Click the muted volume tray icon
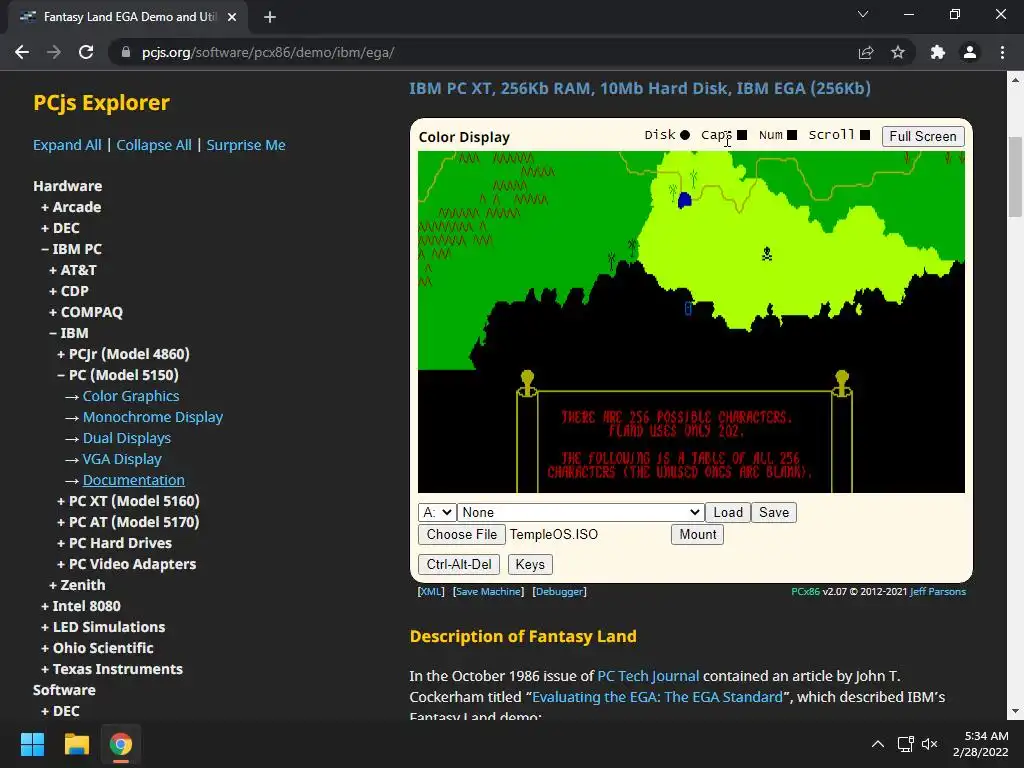This screenshot has height=768, width=1024. [929, 744]
